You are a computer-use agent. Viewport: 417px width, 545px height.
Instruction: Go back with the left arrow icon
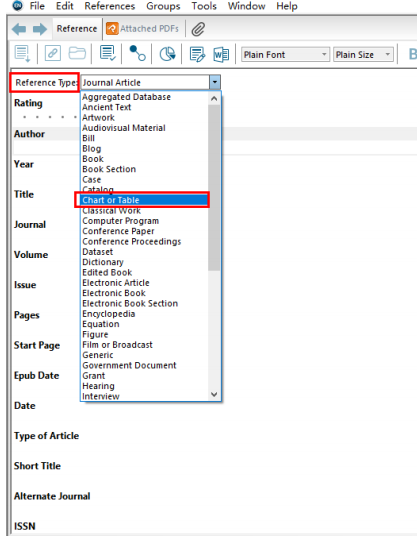point(19,29)
